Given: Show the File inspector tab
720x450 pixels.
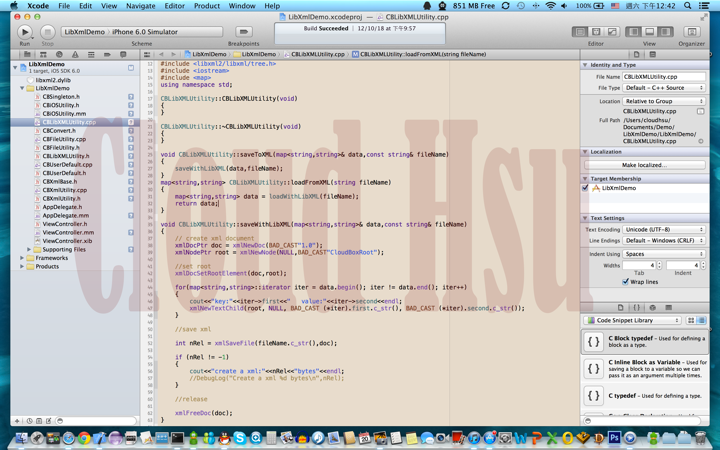Looking at the screenshot, I should [636, 54].
